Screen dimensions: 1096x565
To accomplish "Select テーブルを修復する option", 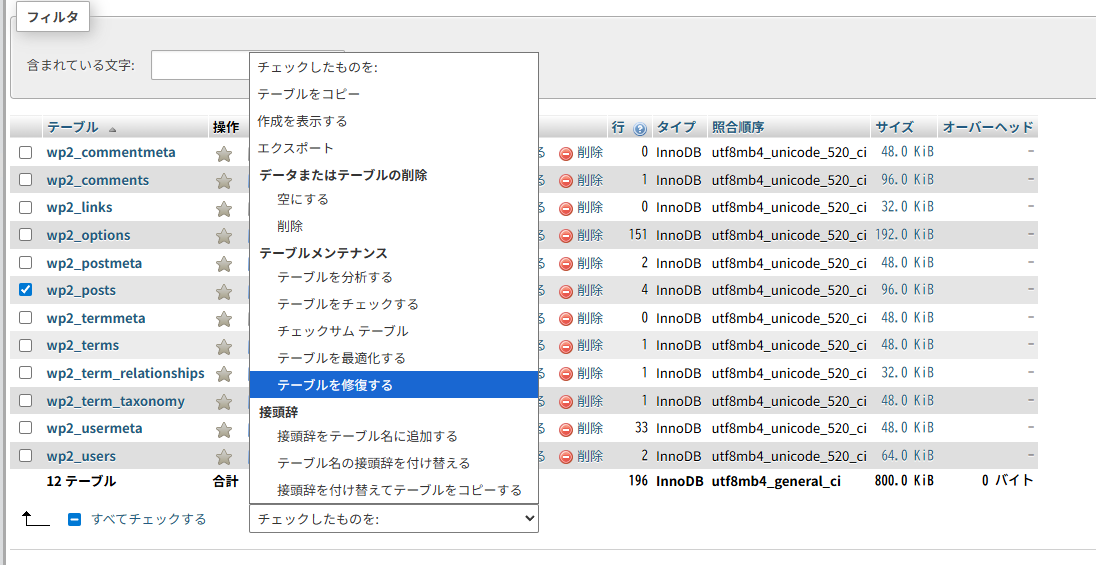I will 394,385.
